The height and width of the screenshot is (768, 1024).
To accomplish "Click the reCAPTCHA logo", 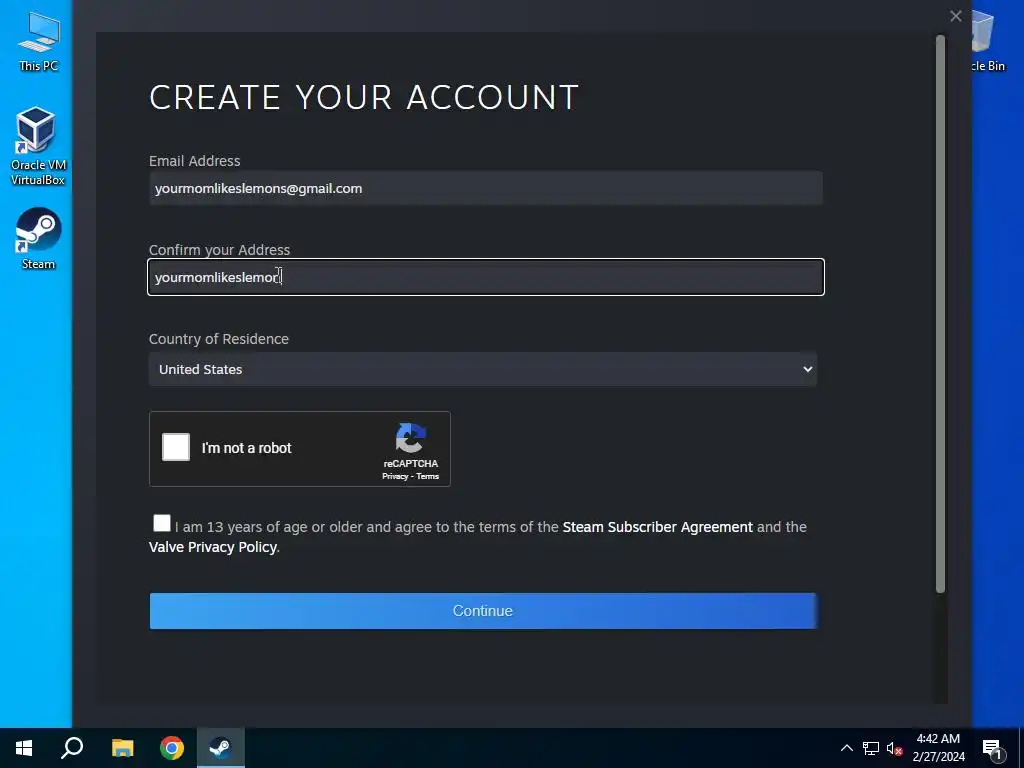I will click(410, 438).
